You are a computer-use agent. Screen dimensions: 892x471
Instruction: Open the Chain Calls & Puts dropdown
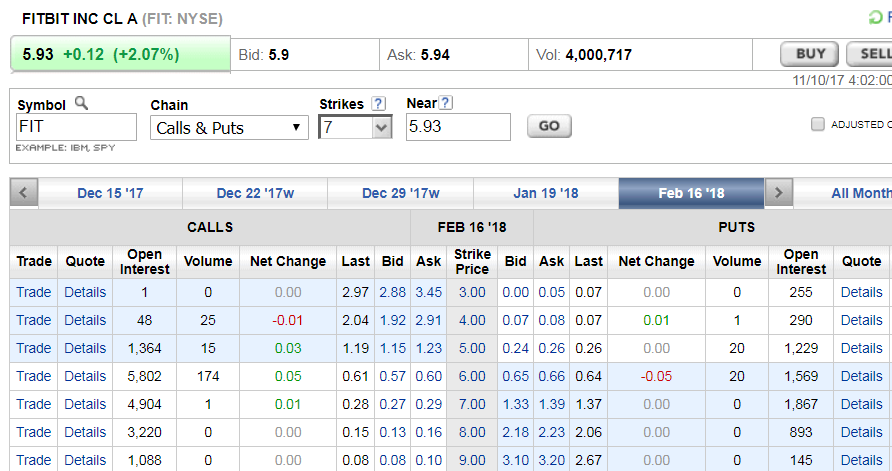(x=229, y=127)
